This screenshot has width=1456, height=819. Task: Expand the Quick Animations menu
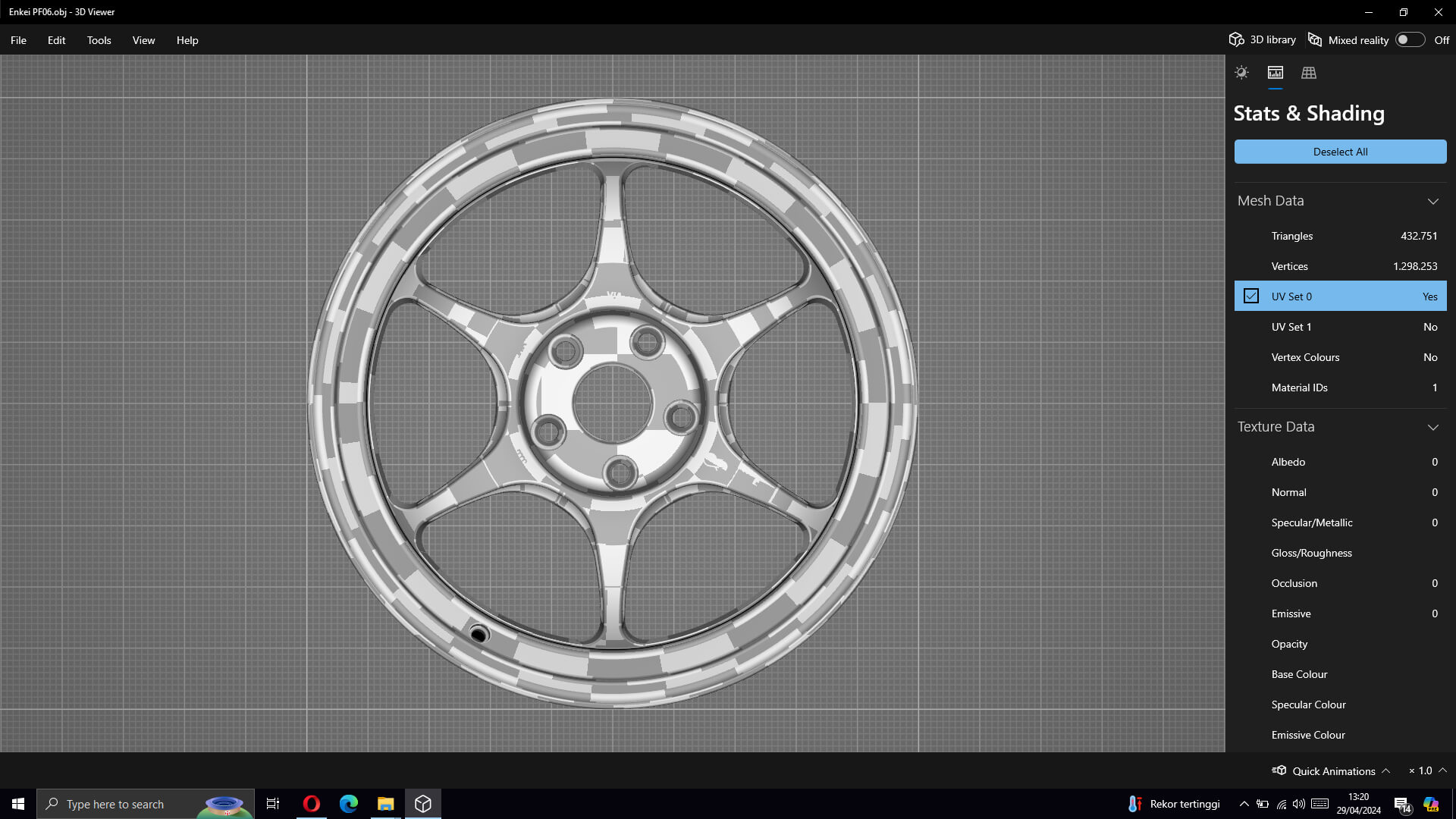coord(1385,770)
